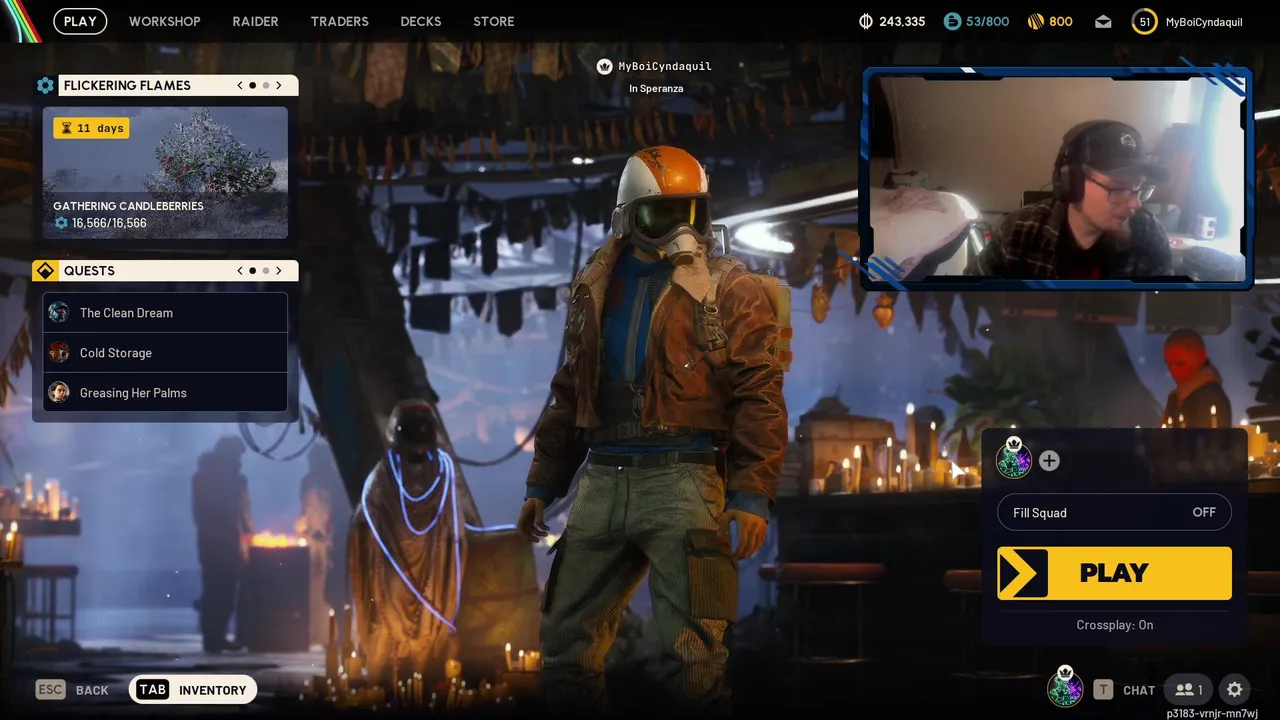Select second page dot in Flickering Flames header
1280x720 pixels.
tap(265, 85)
